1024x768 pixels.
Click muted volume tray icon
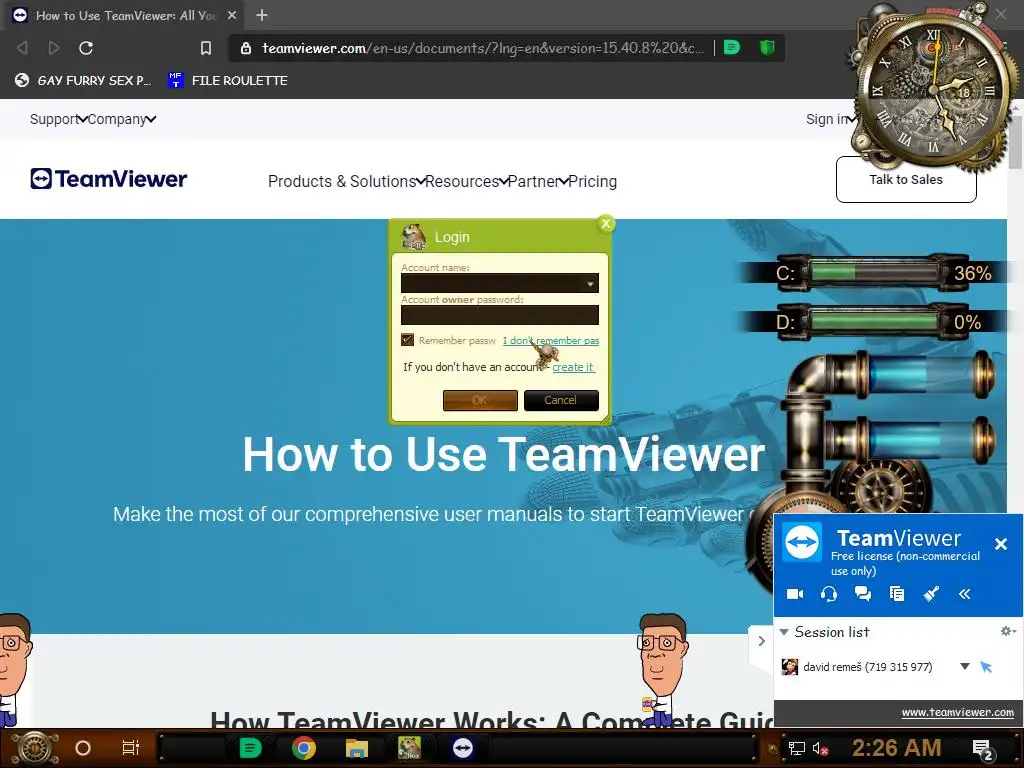(820, 748)
